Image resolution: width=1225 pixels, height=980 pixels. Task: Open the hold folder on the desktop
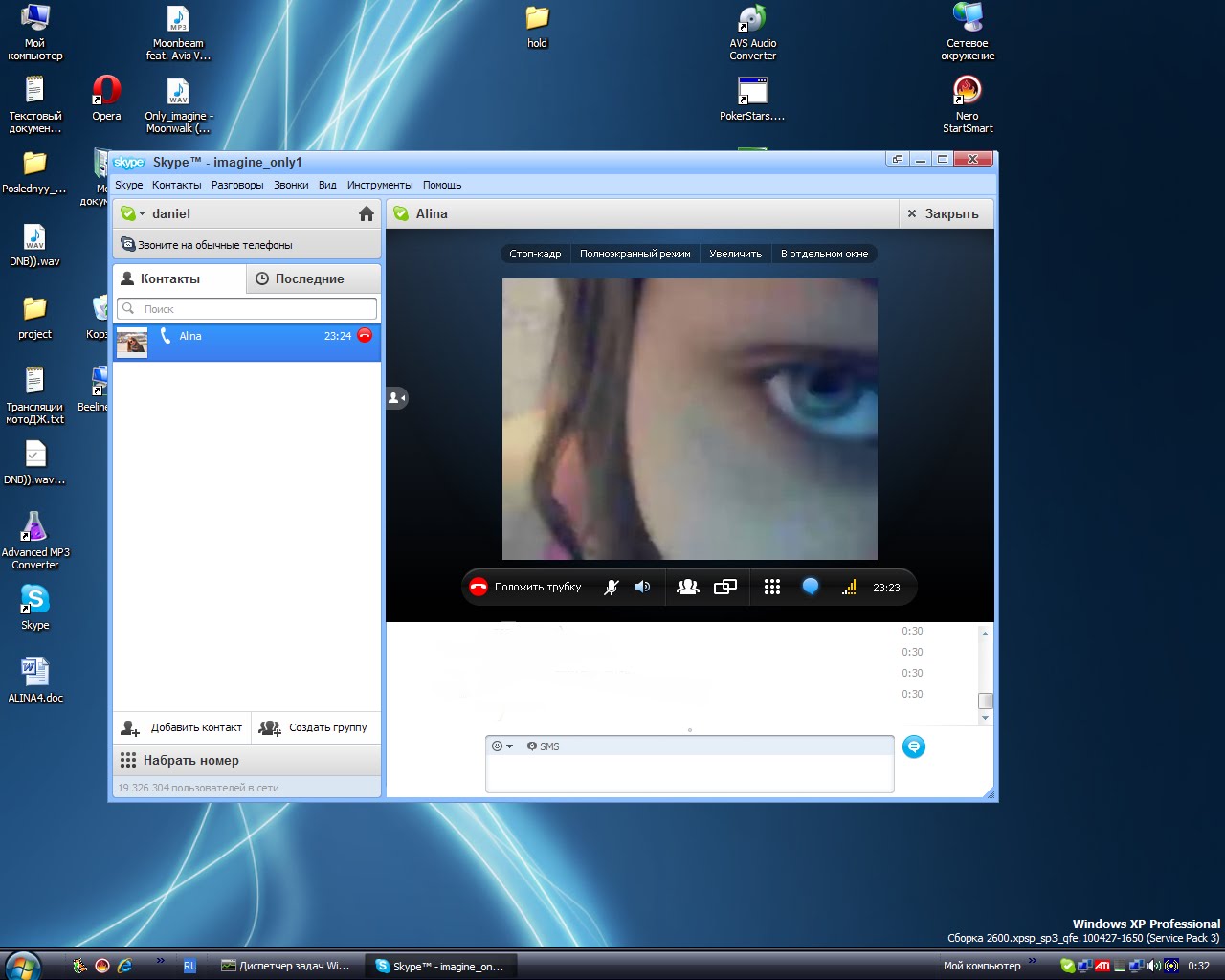click(538, 27)
